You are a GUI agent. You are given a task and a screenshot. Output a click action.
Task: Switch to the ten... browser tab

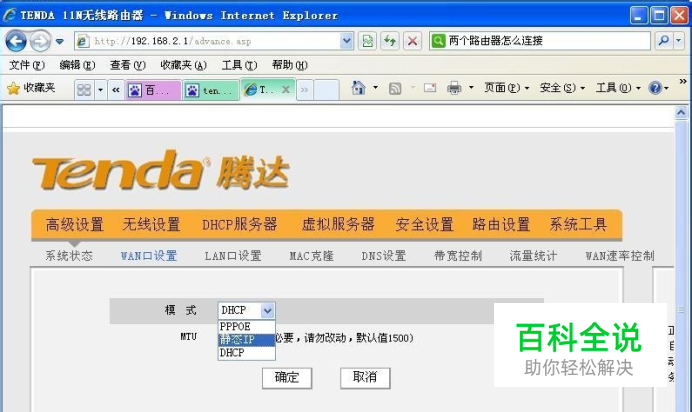211,90
